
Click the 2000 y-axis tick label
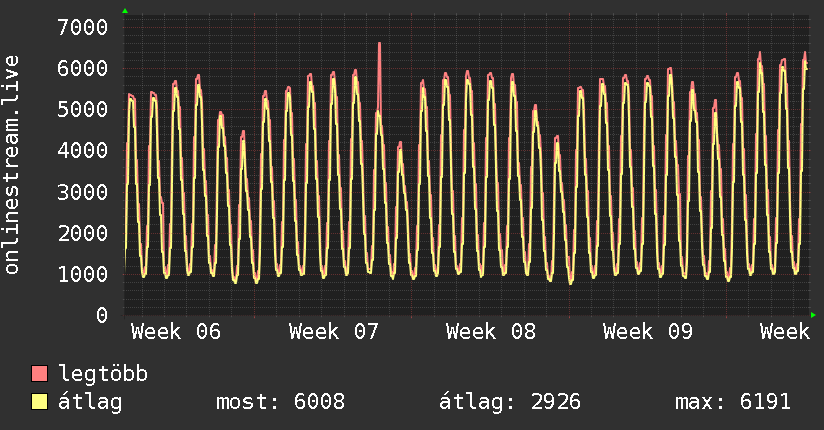[83, 233]
